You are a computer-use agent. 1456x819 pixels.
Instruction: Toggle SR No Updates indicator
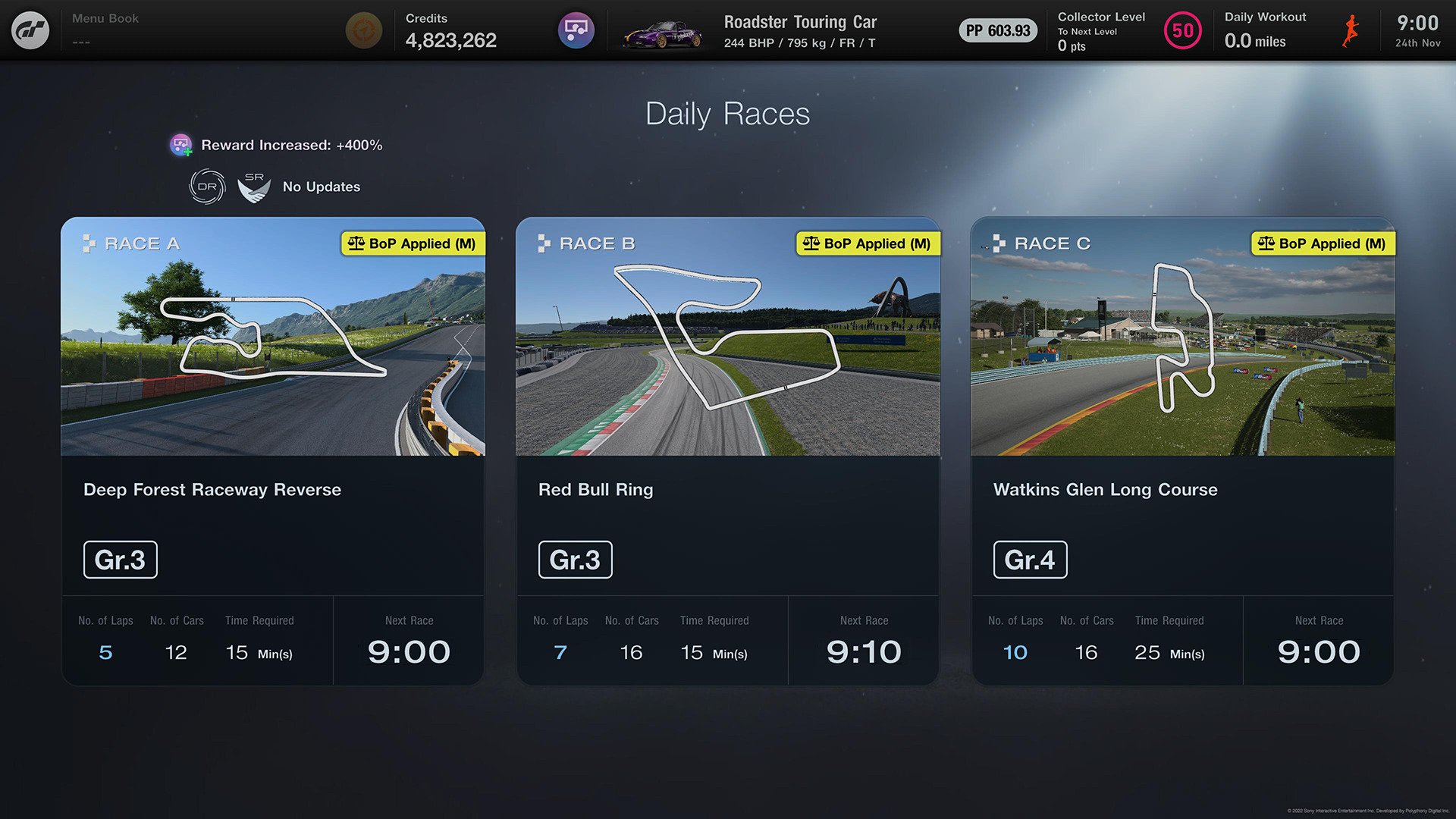pos(252,185)
